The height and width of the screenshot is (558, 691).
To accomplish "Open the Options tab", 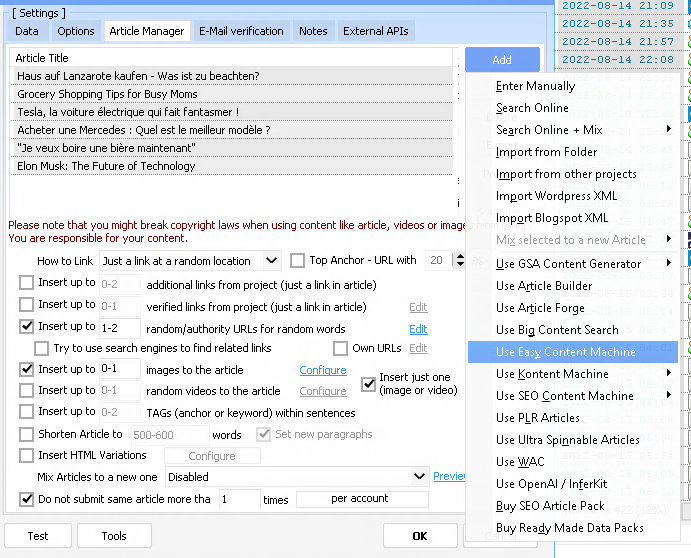I will click(x=75, y=31).
